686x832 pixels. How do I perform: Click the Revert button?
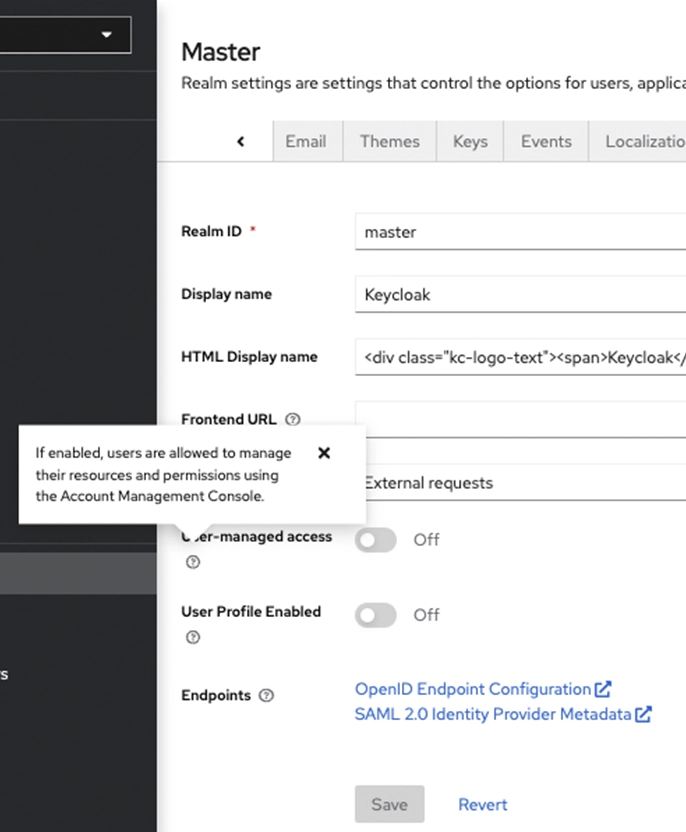click(483, 804)
